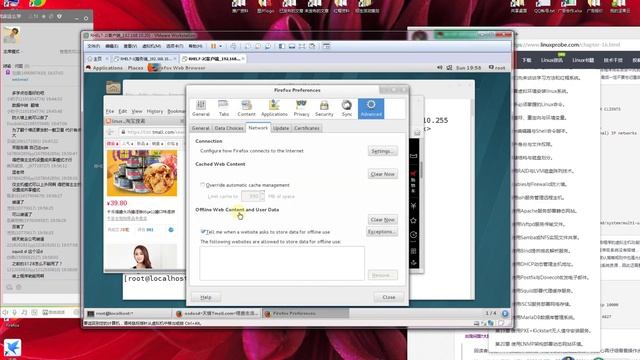Open the View menu in Firefox browser window
The width and height of the screenshot is (640, 360).
[137, 111]
